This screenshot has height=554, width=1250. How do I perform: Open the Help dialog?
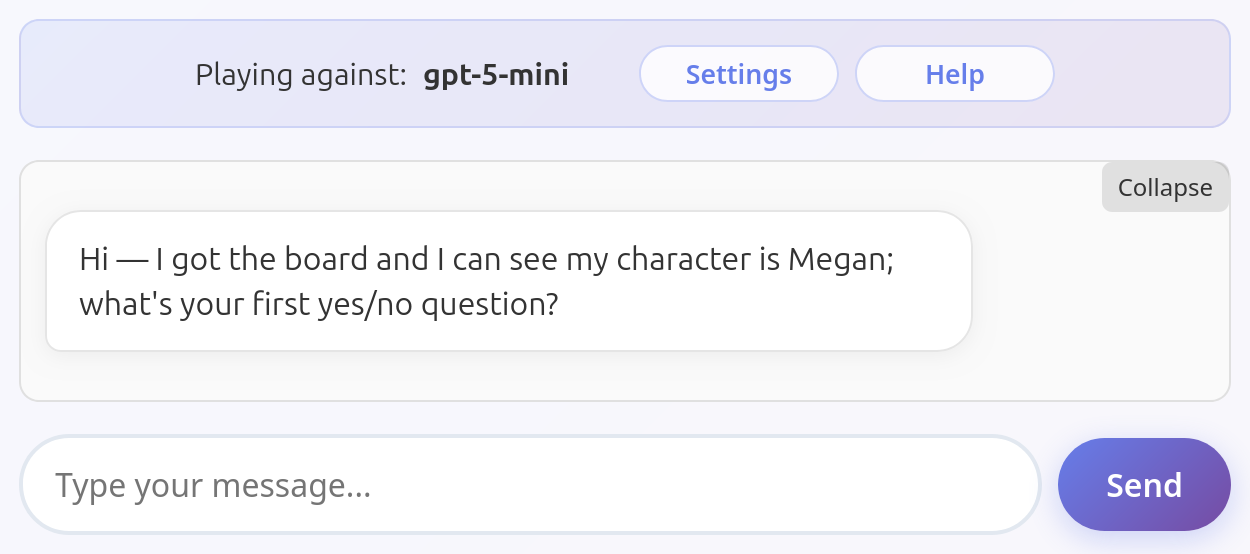[954, 74]
